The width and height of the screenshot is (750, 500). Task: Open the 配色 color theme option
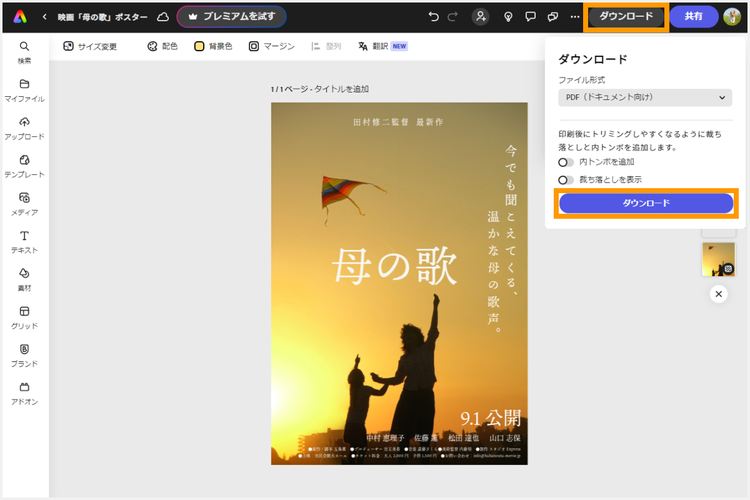pos(163,46)
